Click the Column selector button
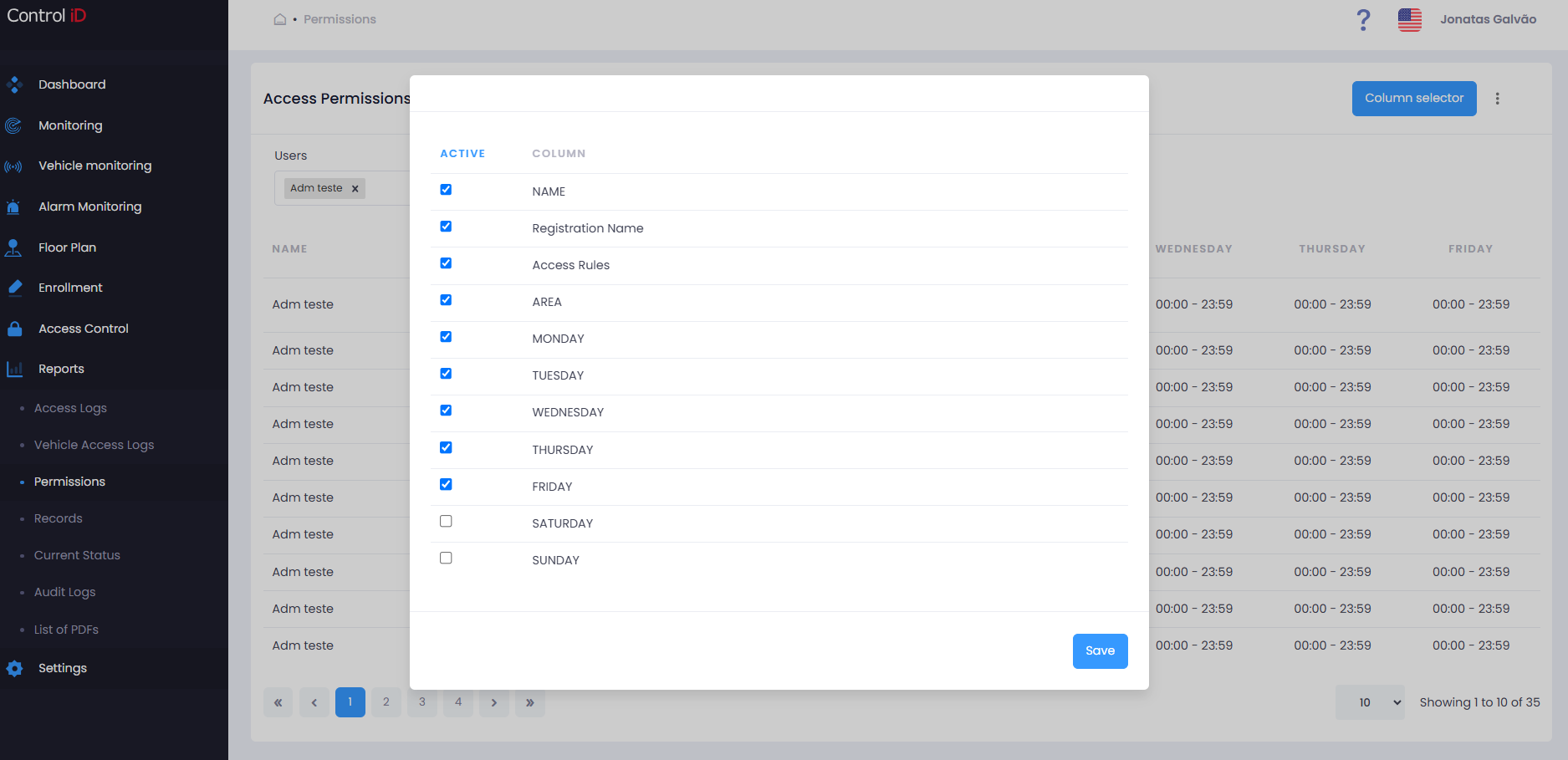1568x760 pixels. coord(1414,99)
